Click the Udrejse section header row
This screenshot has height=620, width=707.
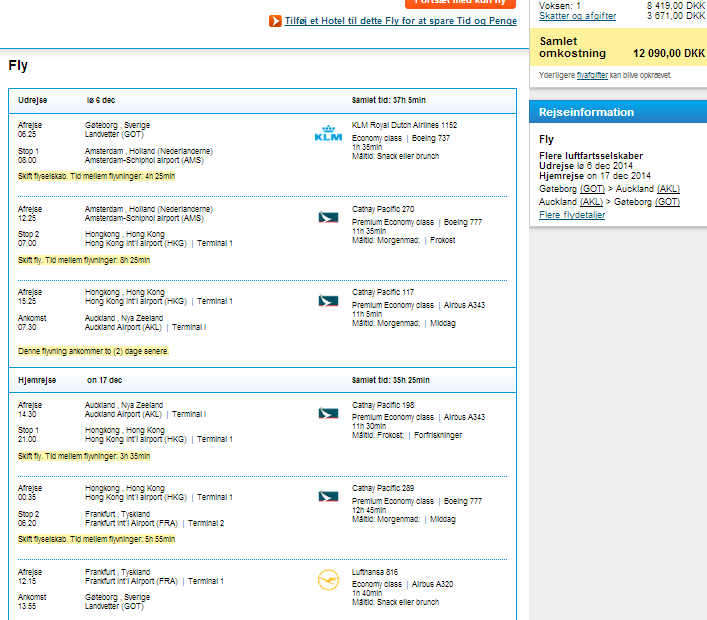(262, 100)
